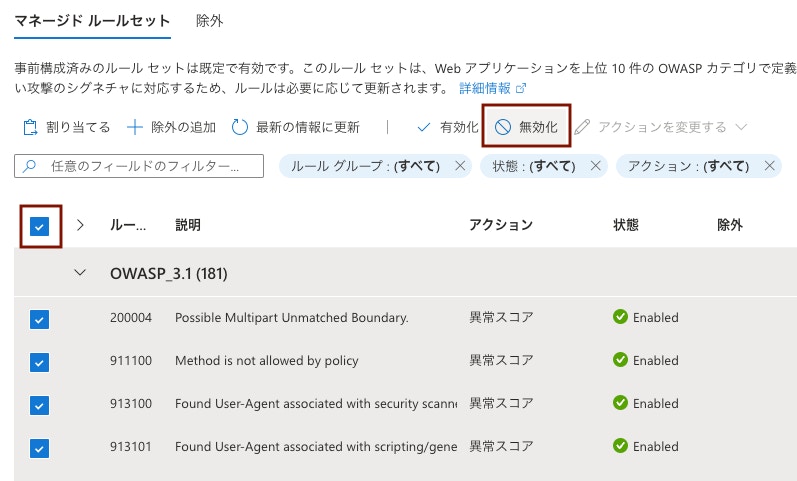Collapse the OWASP_3.1 (181) group
797x481 pixels.
click(80, 273)
